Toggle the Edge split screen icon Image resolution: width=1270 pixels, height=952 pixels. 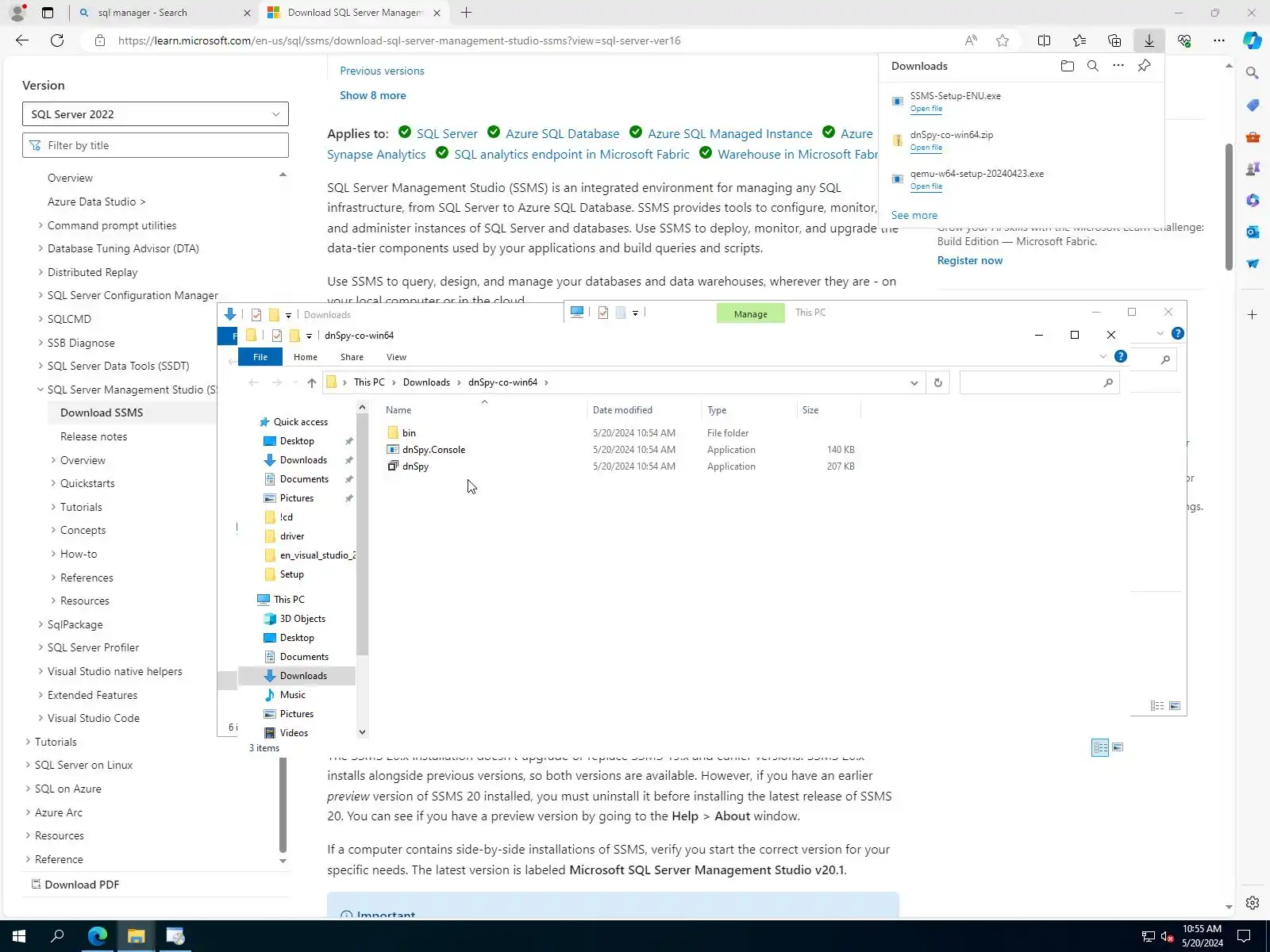[x=1045, y=40]
